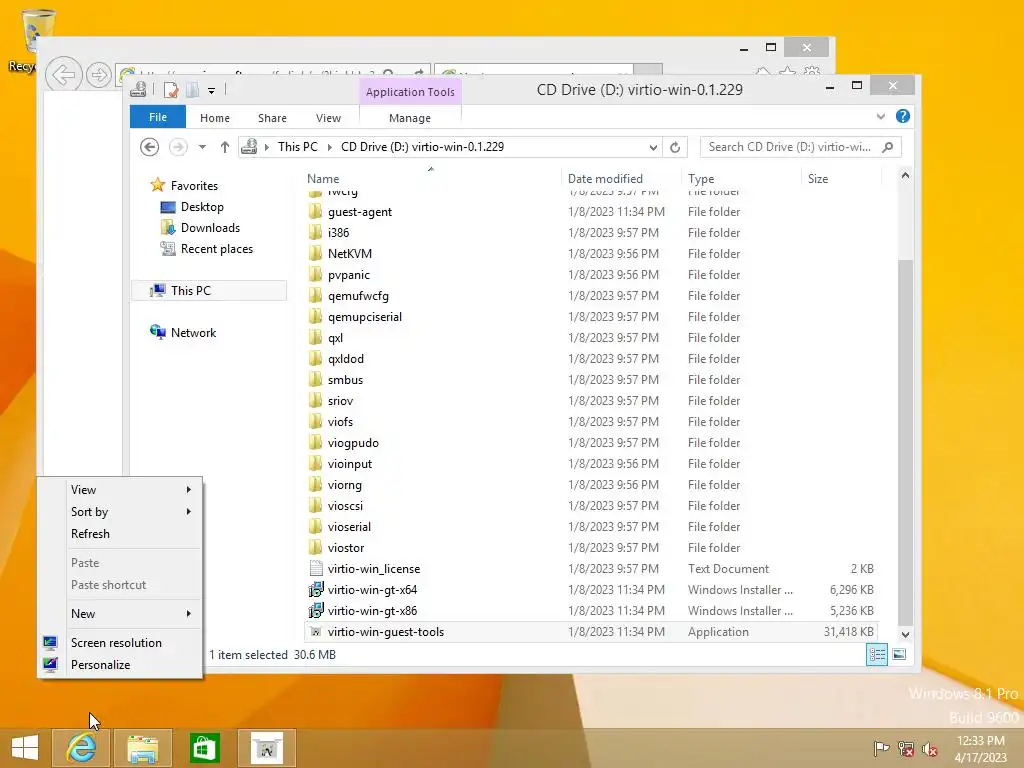Viewport: 1024px width, 768px height.
Task: Open File Explorer from the taskbar
Action: [x=142, y=748]
